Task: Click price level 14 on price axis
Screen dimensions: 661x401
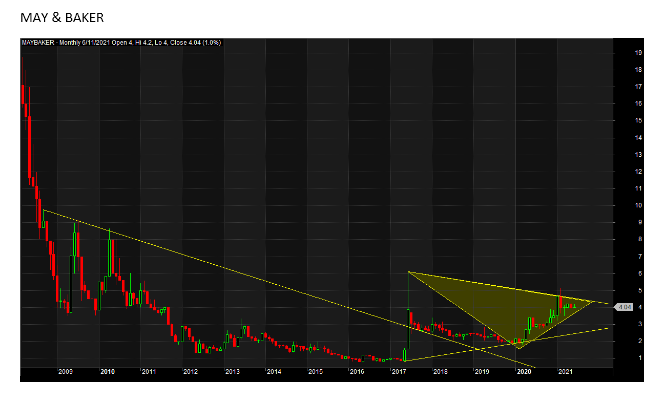Action: 639,137
